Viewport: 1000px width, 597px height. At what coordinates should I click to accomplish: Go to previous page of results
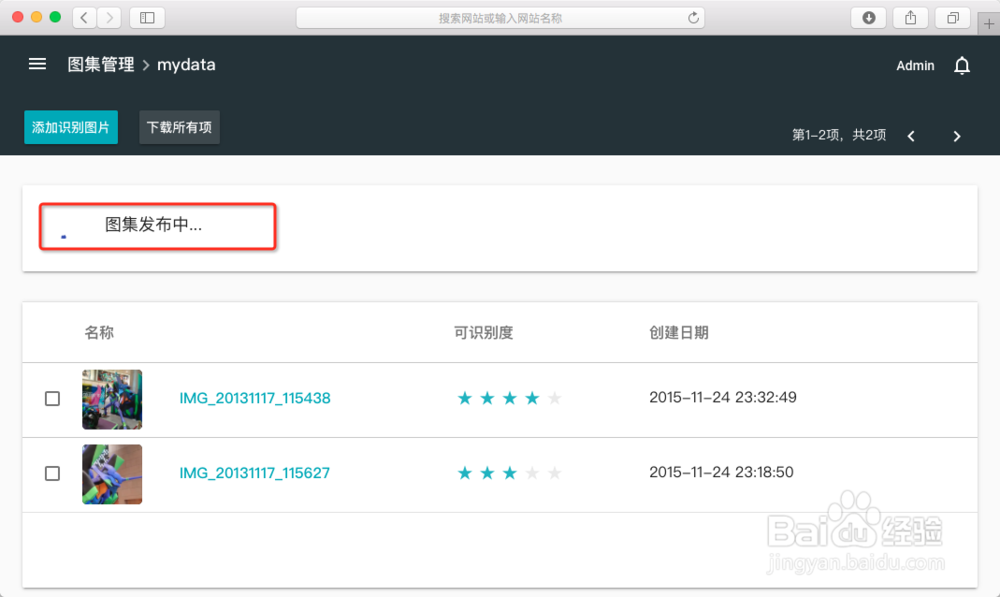(911, 136)
